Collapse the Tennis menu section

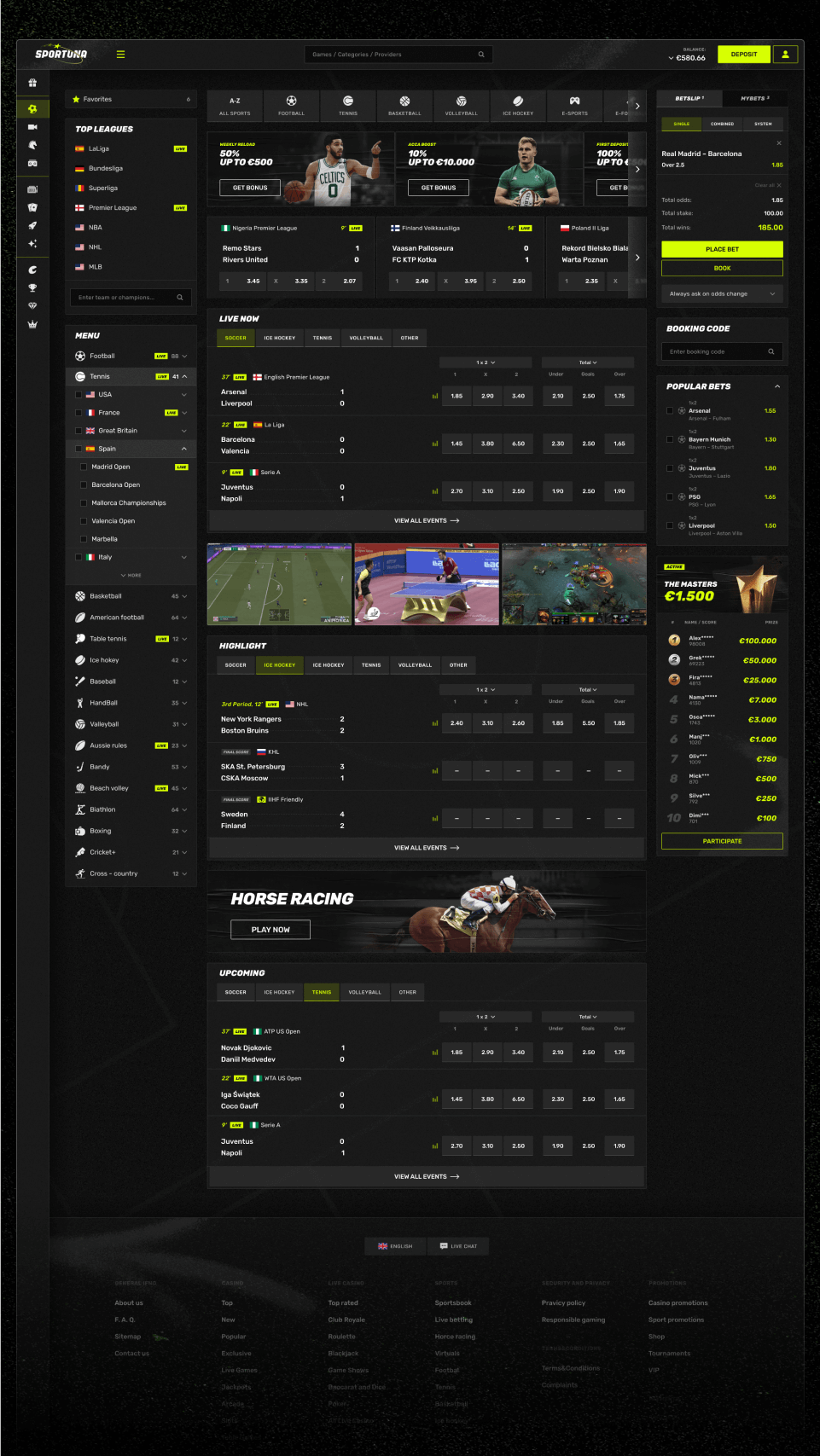click(x=184, y=376)
